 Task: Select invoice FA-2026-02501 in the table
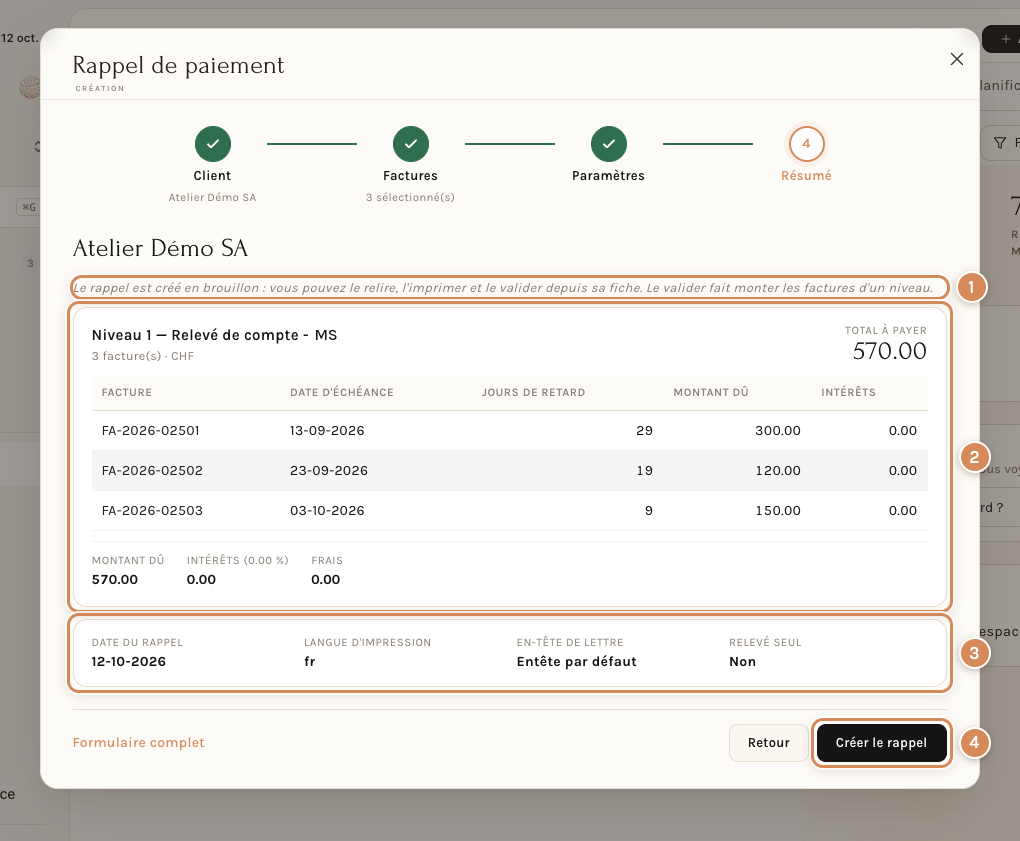150,431
